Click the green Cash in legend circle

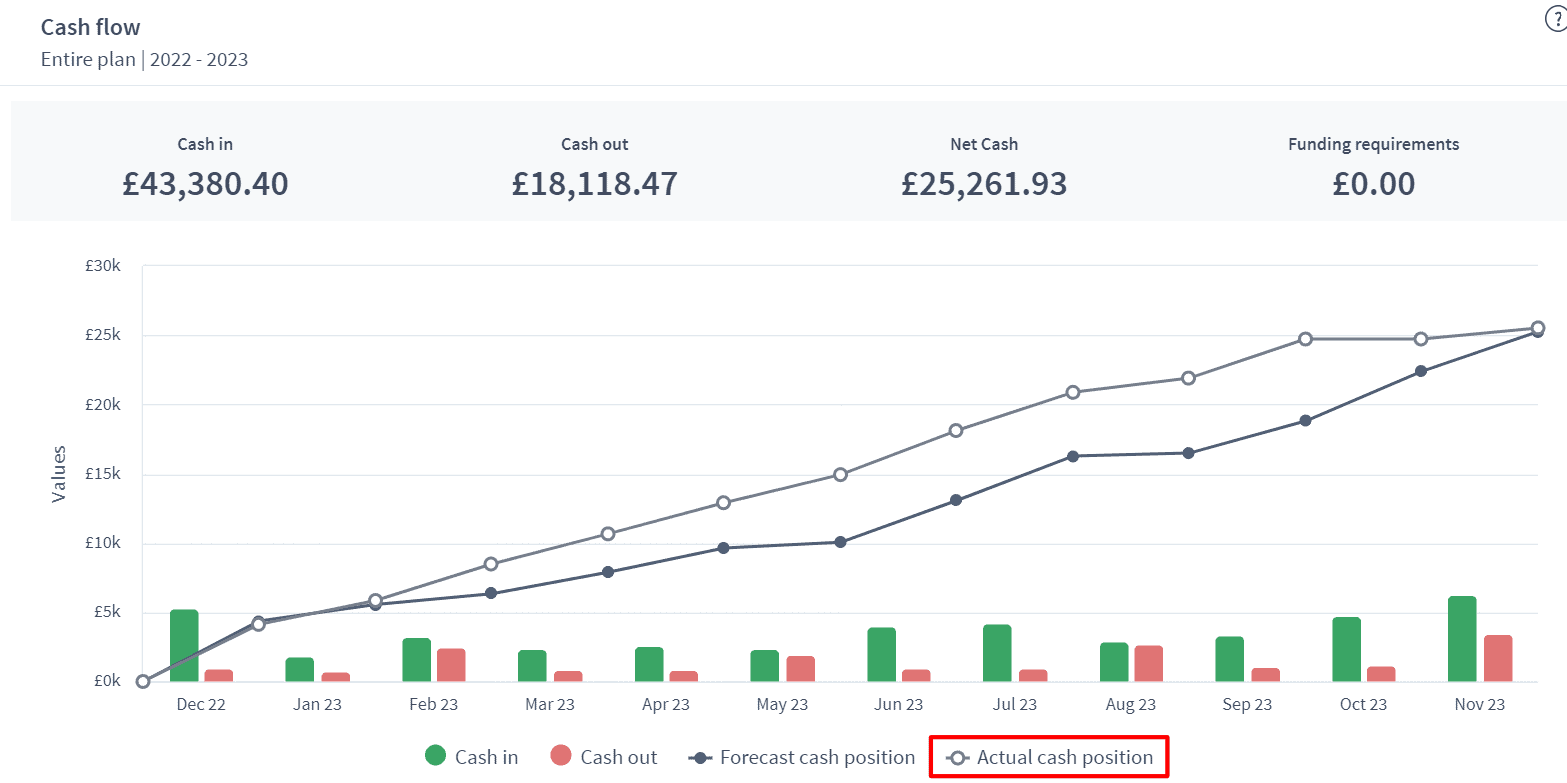click(x=435, y=757)
